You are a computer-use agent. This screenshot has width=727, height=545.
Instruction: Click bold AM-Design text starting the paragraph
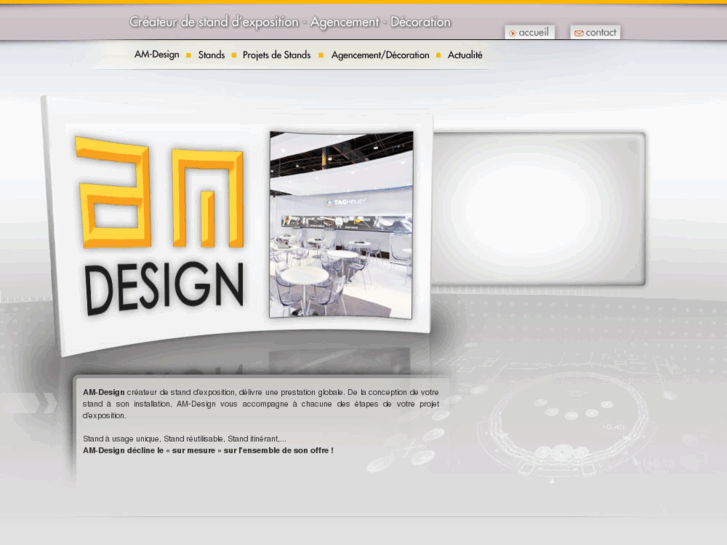click(x=104, y=392)
